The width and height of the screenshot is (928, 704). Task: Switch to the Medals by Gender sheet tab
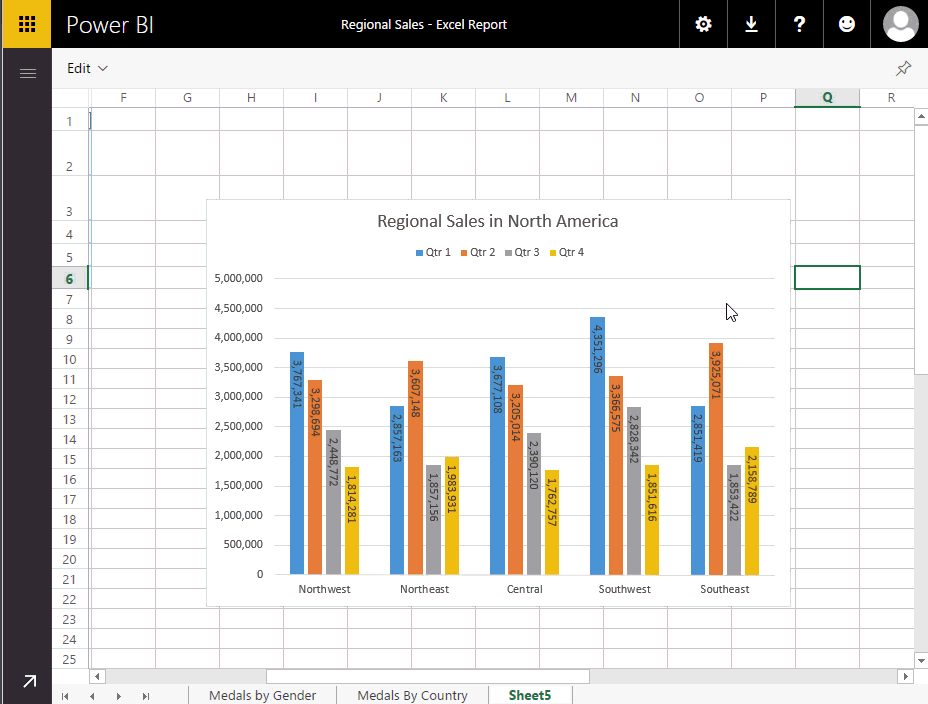pos(262,694)
